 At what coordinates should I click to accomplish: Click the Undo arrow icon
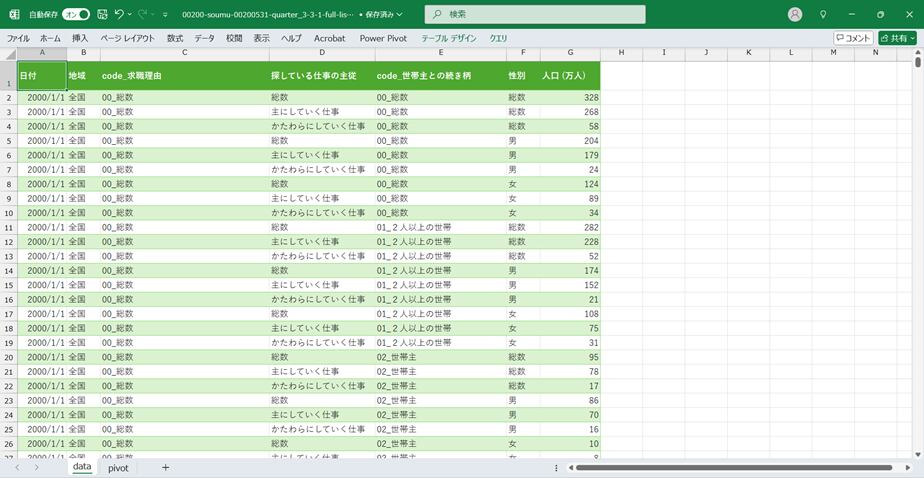[119, 15]
